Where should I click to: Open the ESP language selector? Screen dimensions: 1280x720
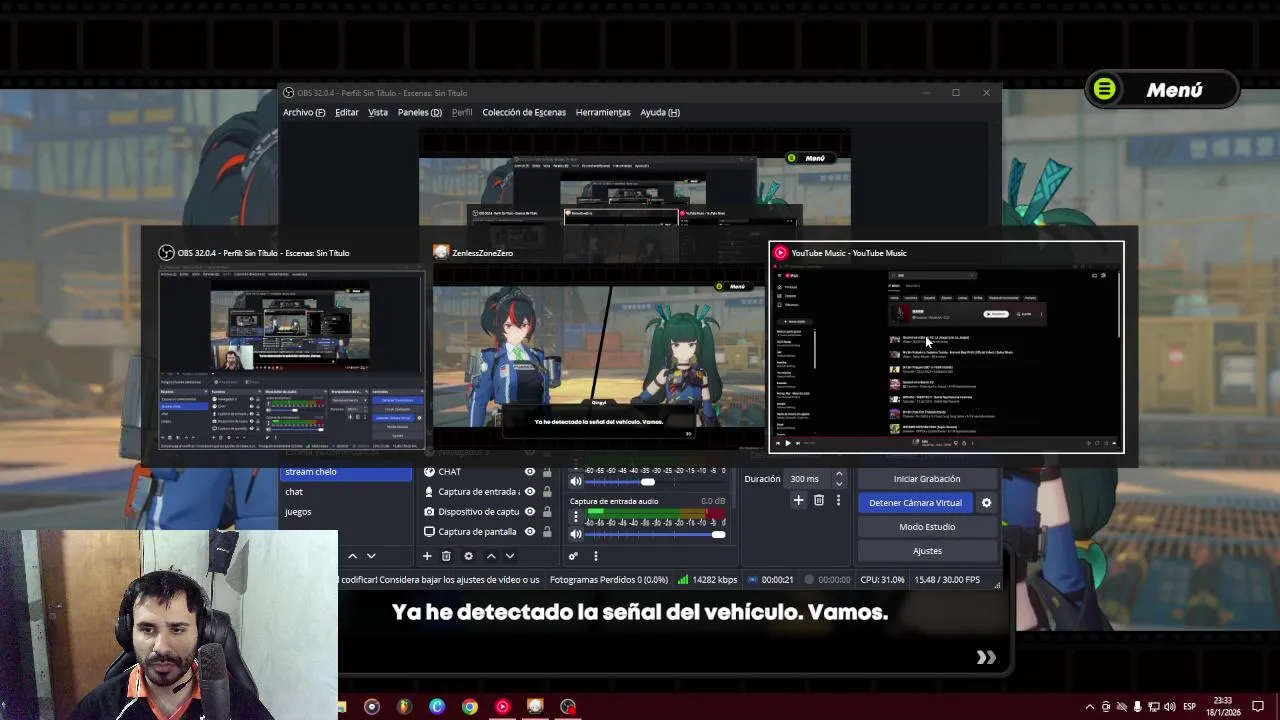point(1189,707)
